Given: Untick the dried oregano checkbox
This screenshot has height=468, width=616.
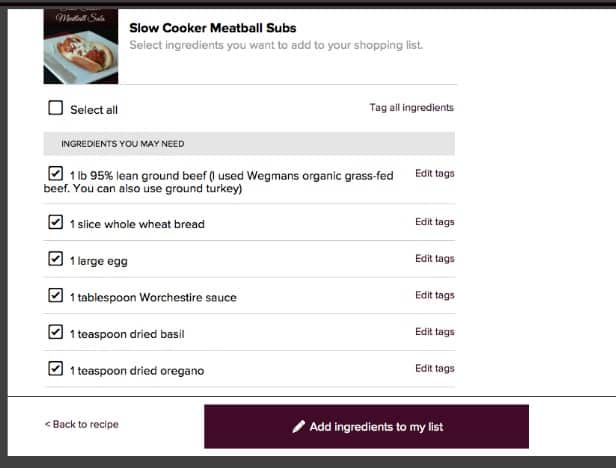Looking at the screenshot, I should (x=55, y=369).
